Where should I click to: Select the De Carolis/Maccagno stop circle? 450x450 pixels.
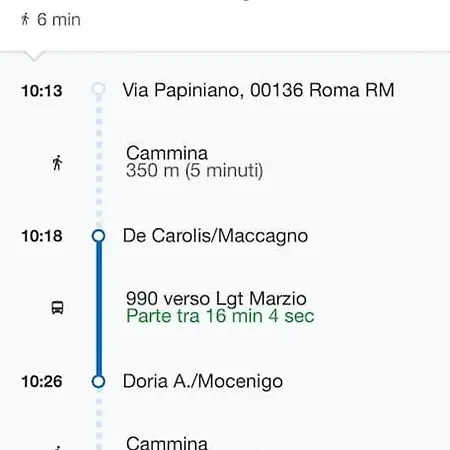click(x=98, y=236)
